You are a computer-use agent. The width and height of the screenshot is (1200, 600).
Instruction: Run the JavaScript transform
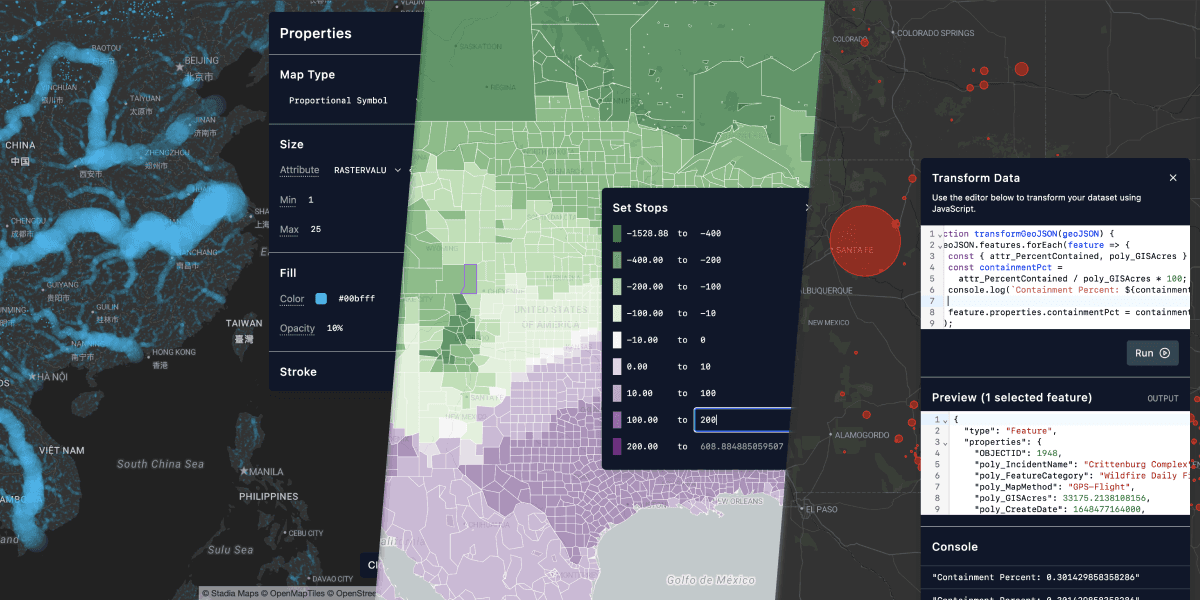click(x=1152, y=353)
